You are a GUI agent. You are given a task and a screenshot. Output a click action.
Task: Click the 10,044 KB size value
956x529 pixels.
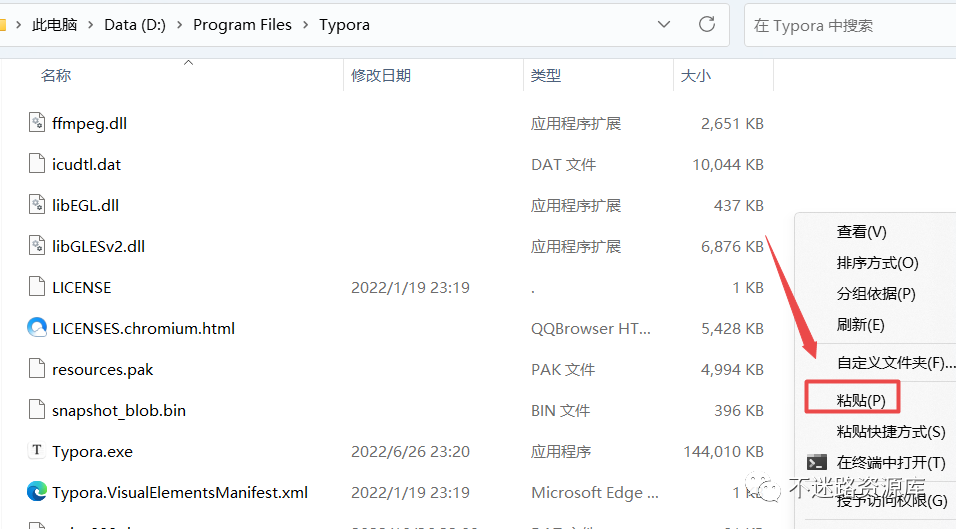(728, 165)
